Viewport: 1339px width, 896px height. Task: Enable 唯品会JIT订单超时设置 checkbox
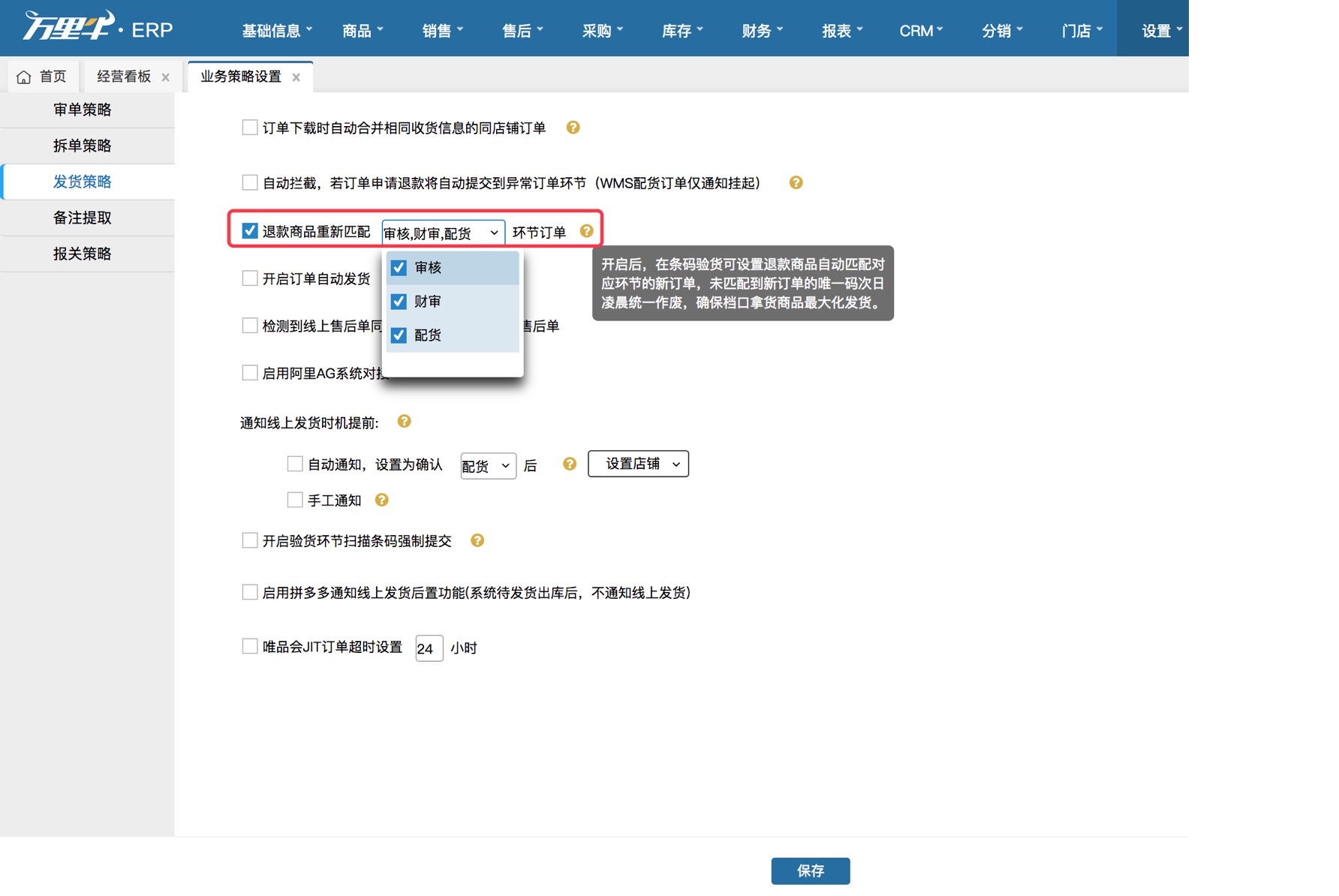coord(249,646)
